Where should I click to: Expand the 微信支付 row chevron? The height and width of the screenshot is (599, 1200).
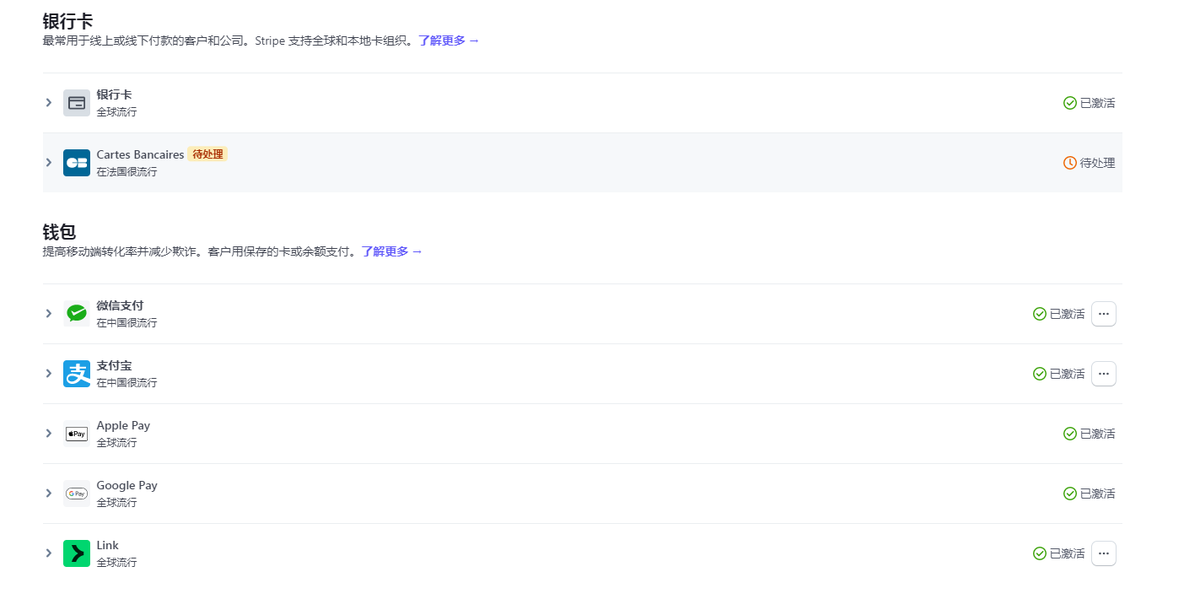(x=48, y=314)
